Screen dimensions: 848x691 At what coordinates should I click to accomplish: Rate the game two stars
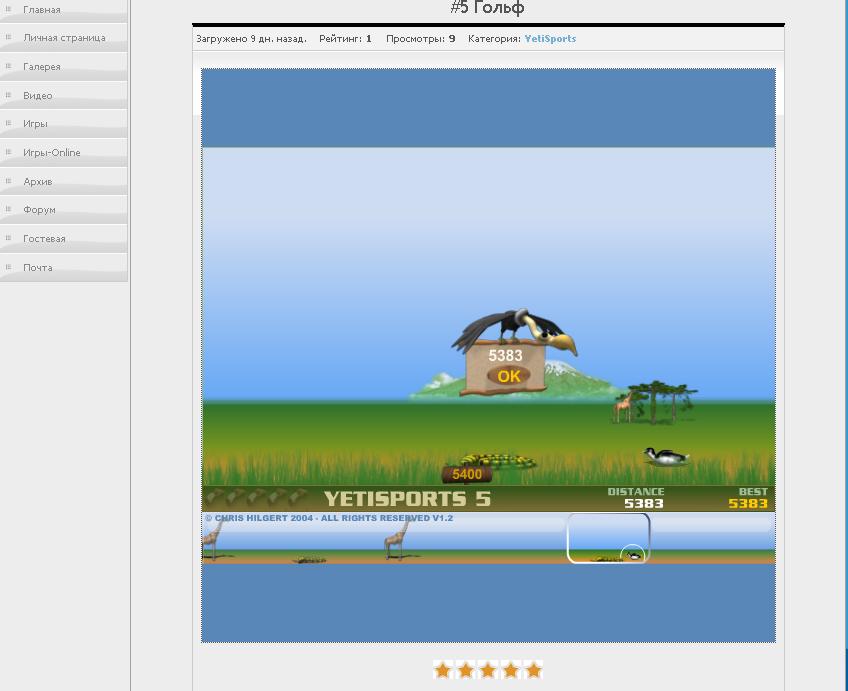pyautogui.click(x=465, y=670)
